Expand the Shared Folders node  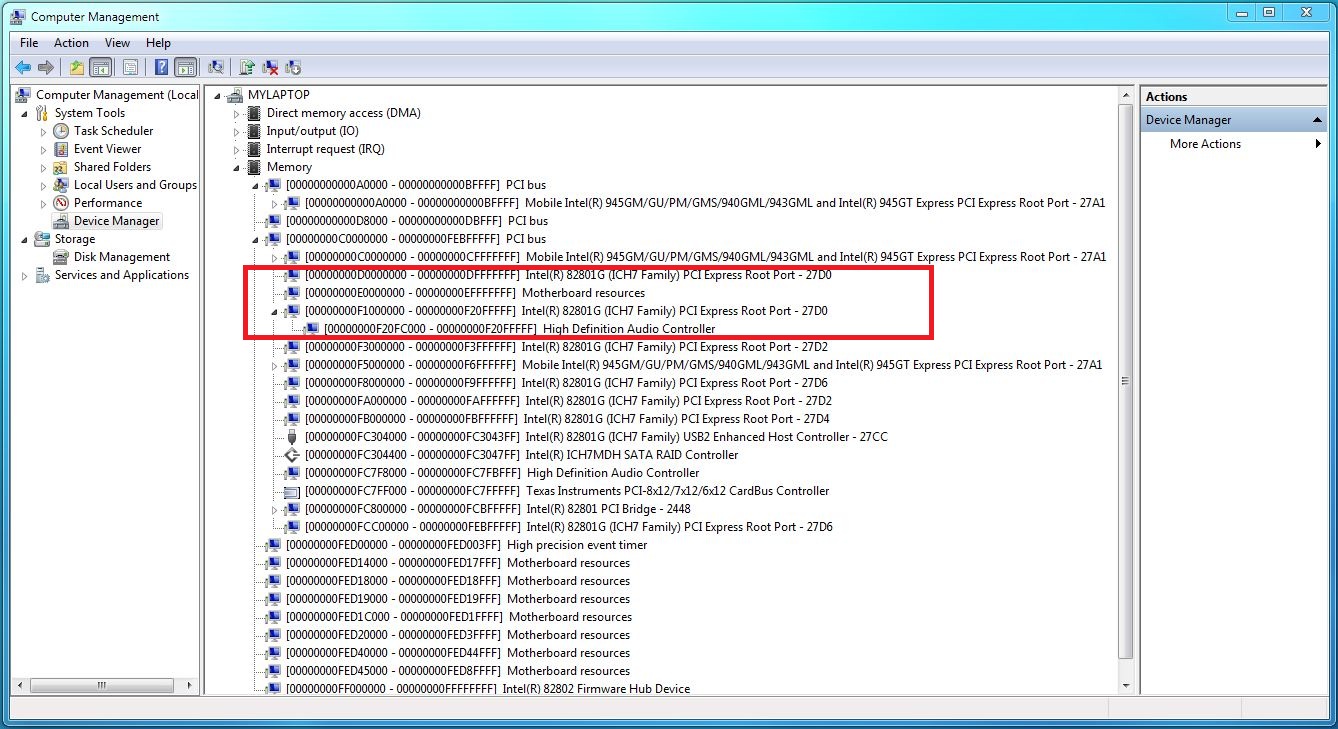click(x=43, y=167)
